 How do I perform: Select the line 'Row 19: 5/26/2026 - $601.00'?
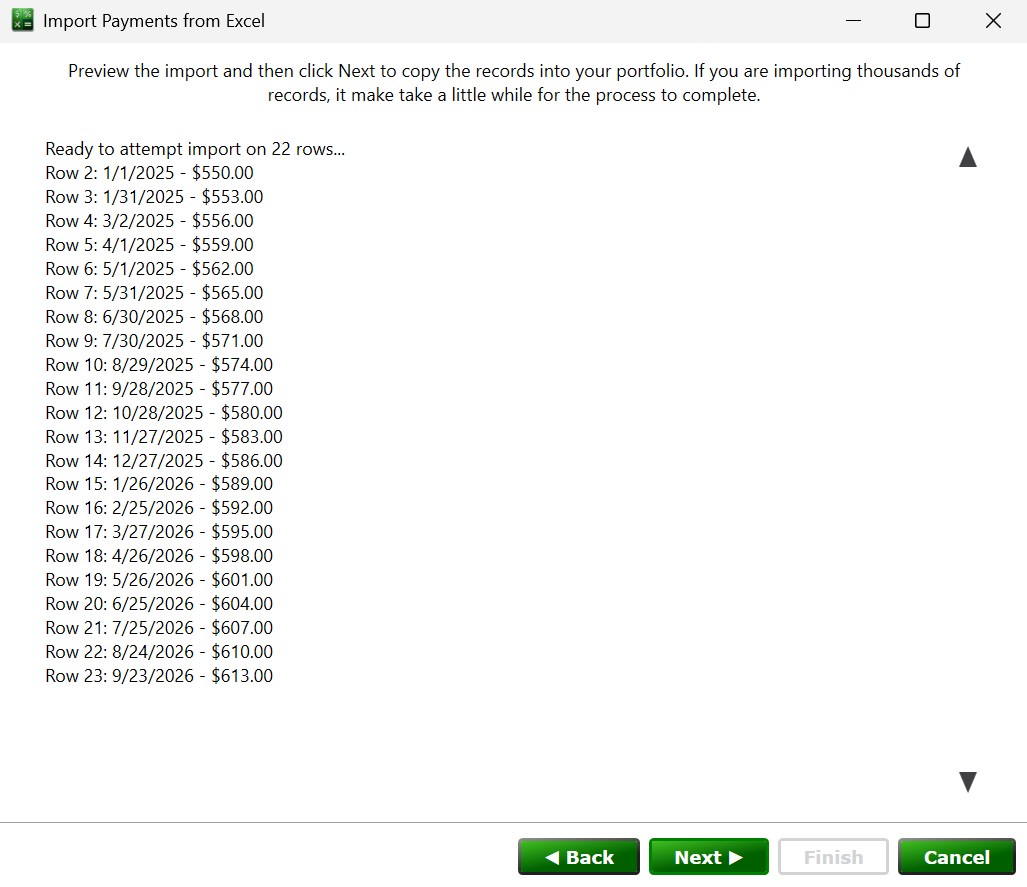tap(159, 580)
